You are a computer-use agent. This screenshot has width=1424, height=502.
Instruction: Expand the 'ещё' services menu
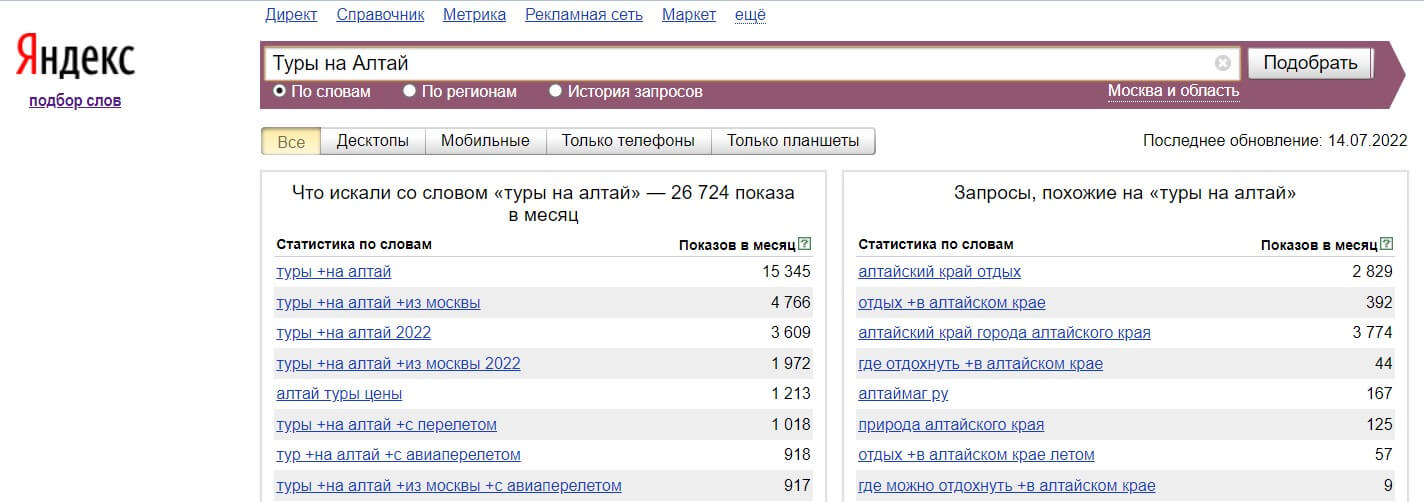[x=750, y=14]
